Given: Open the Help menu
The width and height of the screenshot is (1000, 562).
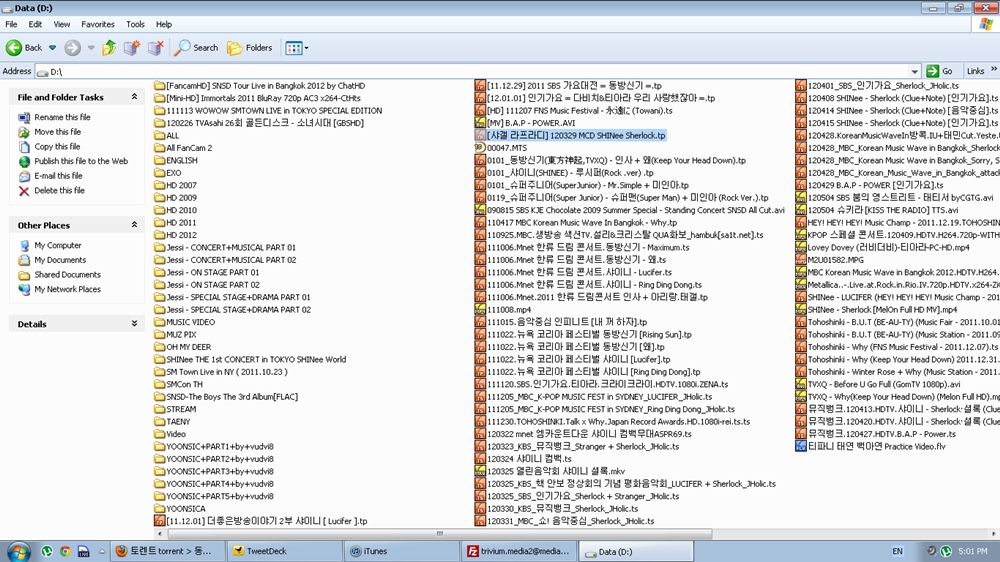Looking at the screenshot, I should point(164,24).
